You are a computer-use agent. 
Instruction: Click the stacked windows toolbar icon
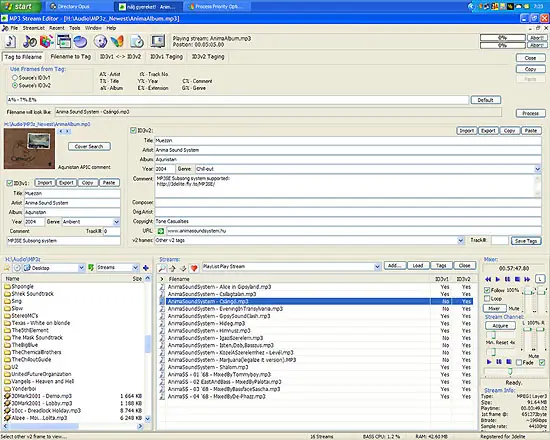[64, 42]
